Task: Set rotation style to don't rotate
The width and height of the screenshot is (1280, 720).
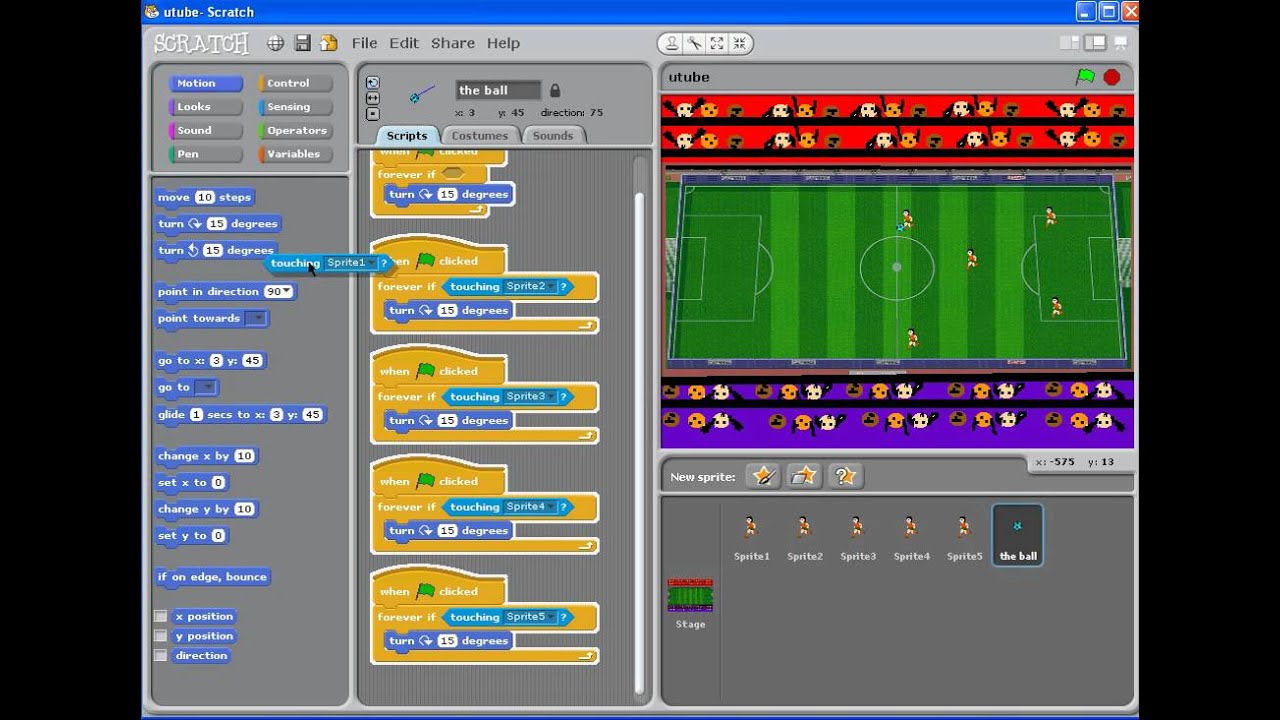Action: (373, 113)
